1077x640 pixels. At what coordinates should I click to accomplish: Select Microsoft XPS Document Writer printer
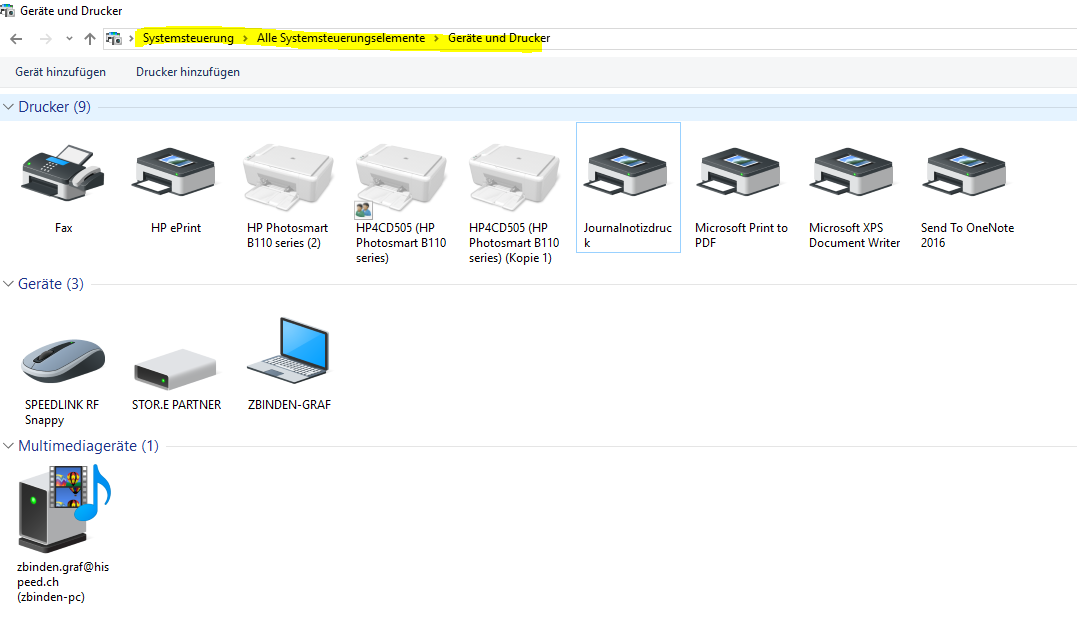(852, 172)
